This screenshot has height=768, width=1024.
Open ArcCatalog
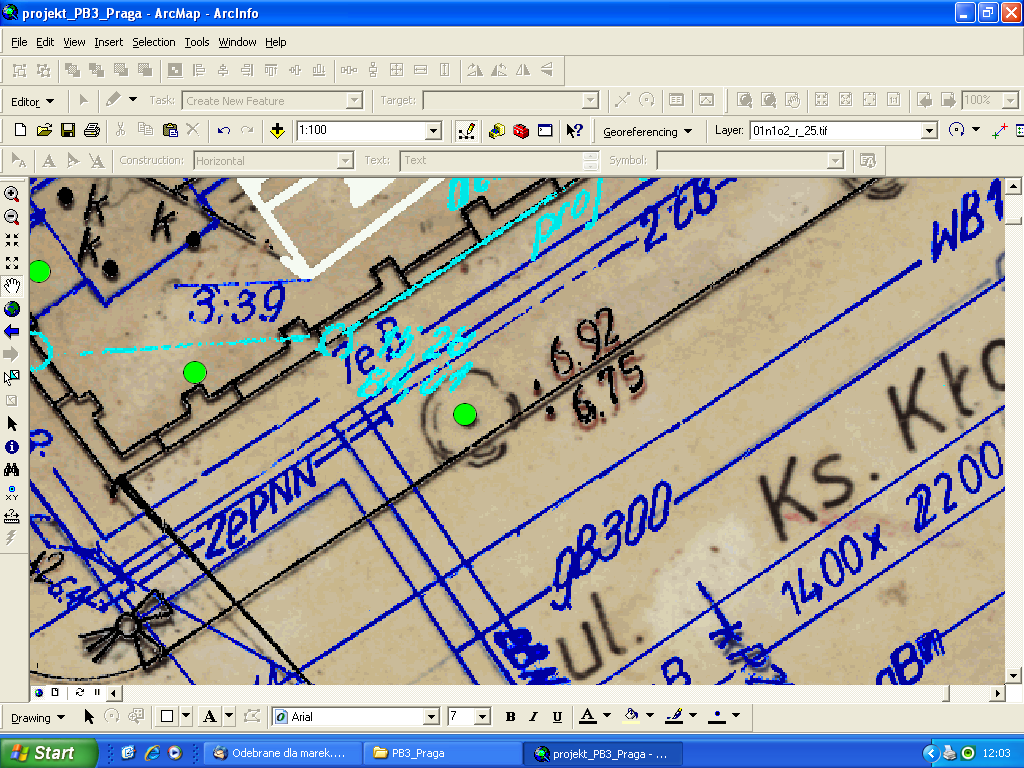(496, 131)
